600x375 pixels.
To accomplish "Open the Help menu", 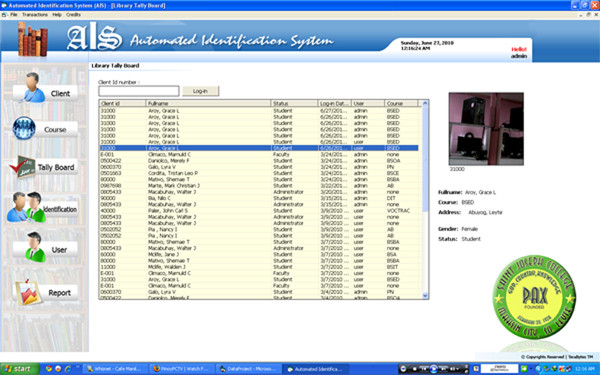I will [x=57, y=15].
